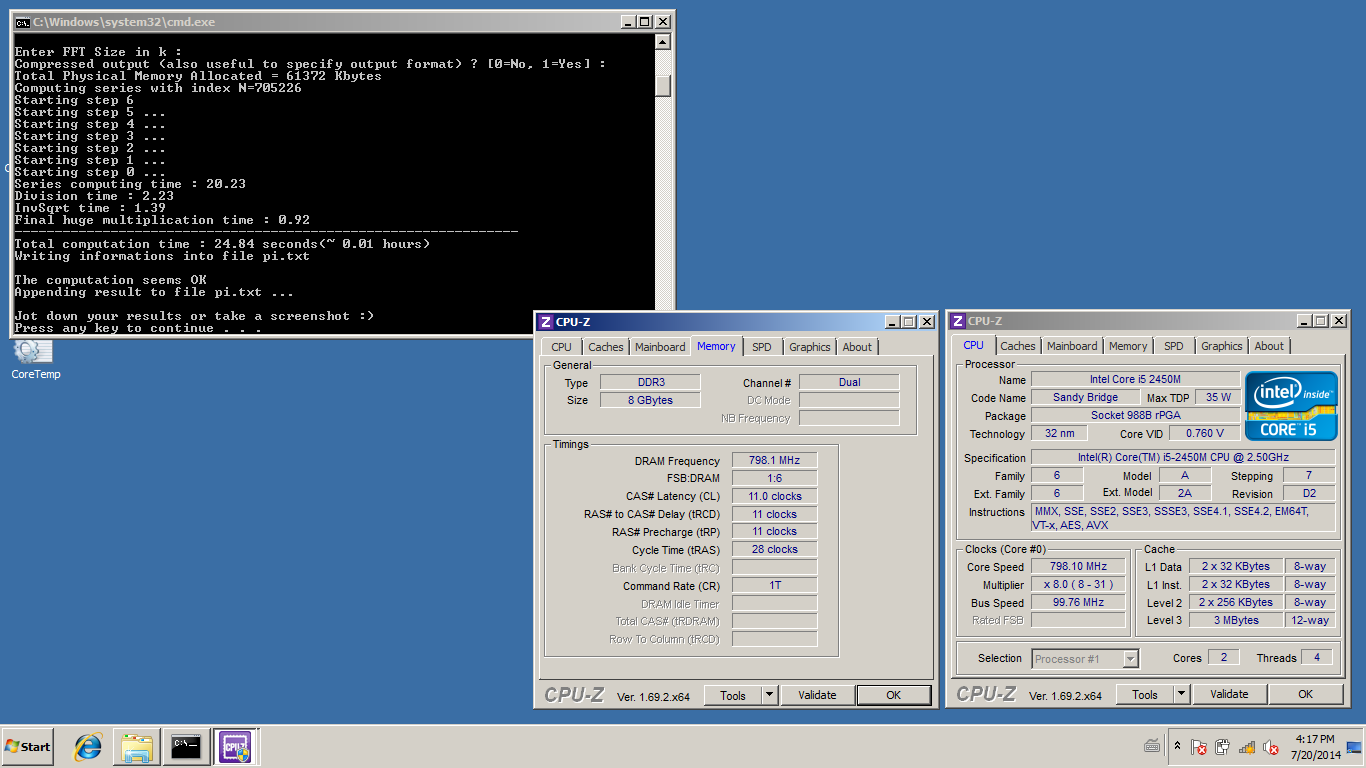The image size is (1366, 768).
Task: Click Validate in right CPU-Z window
Action: [x=1229, y=694]
